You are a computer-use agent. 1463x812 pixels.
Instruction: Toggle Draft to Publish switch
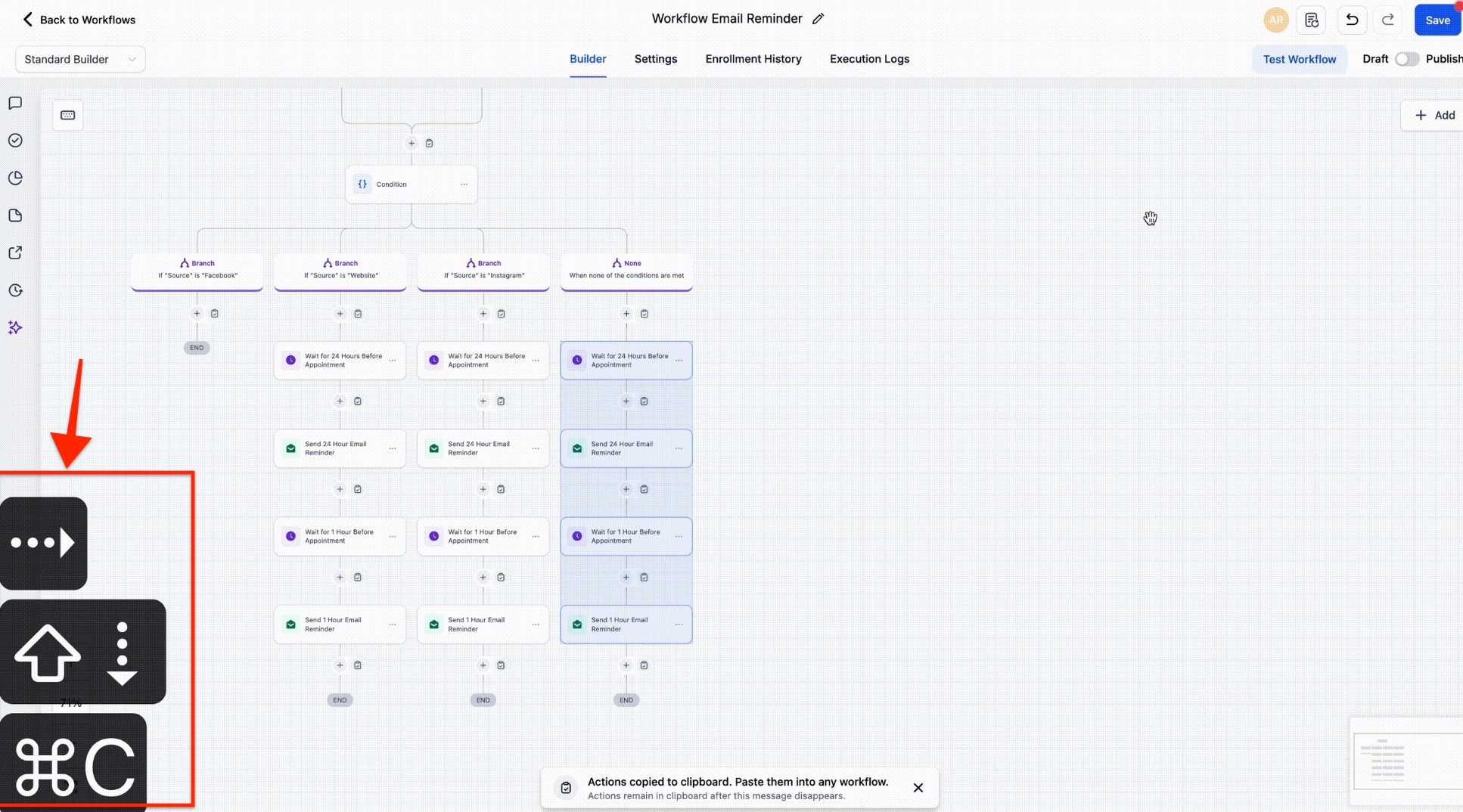click(x=1406, y=59)
